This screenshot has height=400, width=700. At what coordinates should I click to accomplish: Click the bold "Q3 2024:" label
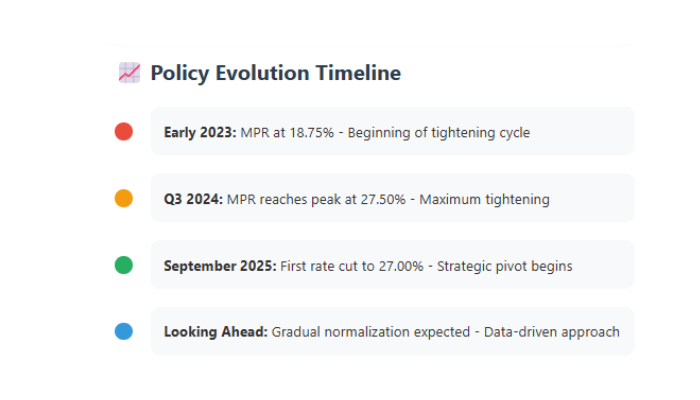[x=194, y=199]
